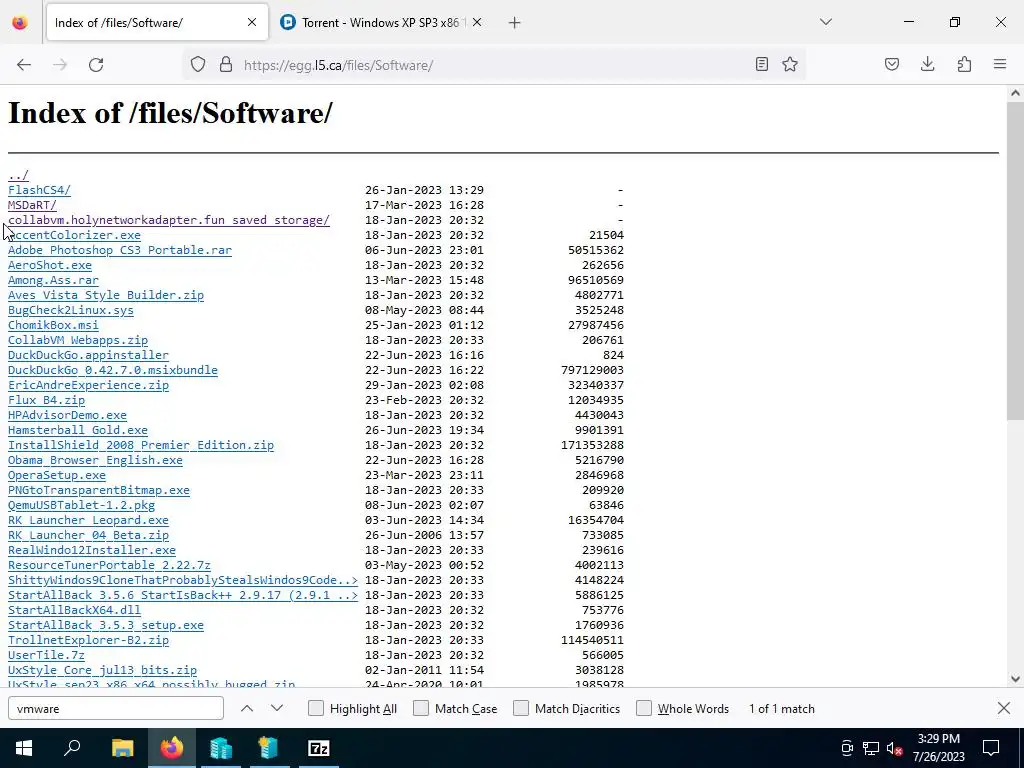Close the find bar
Viewport: 1024px width, 768px height.
(1004, 708)
